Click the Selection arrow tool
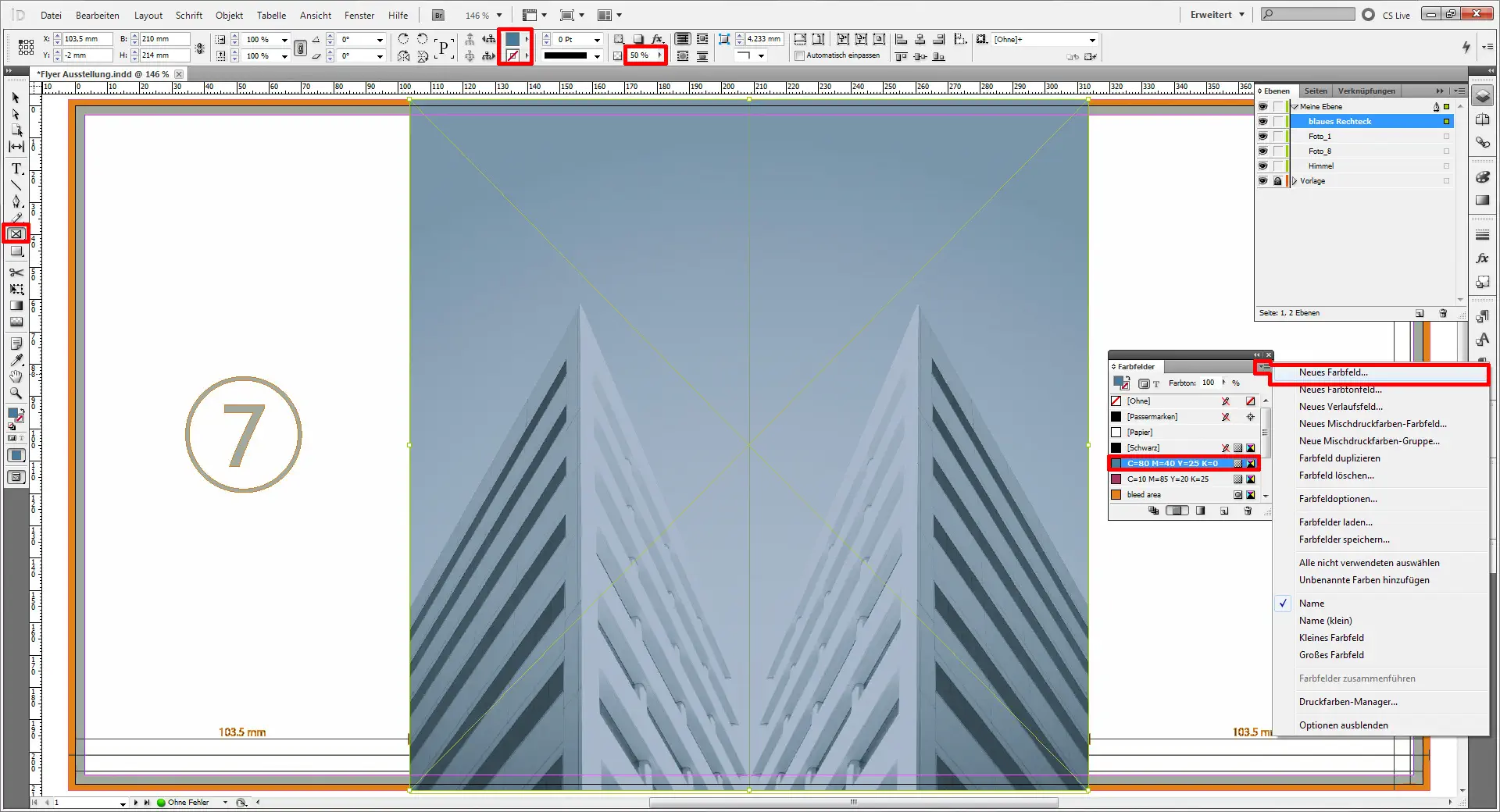The height and width of the screenshot is (812, 1500). [x=16, y=98]
